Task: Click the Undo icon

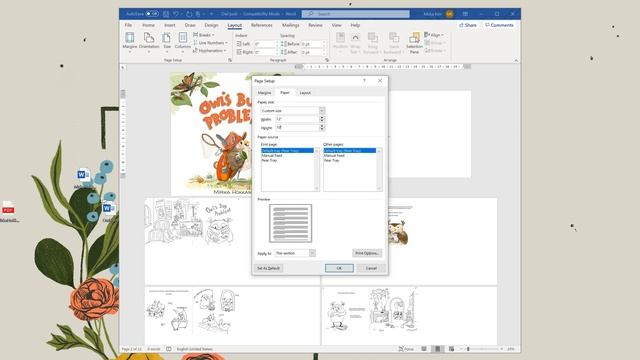Action: click(176, 14)
